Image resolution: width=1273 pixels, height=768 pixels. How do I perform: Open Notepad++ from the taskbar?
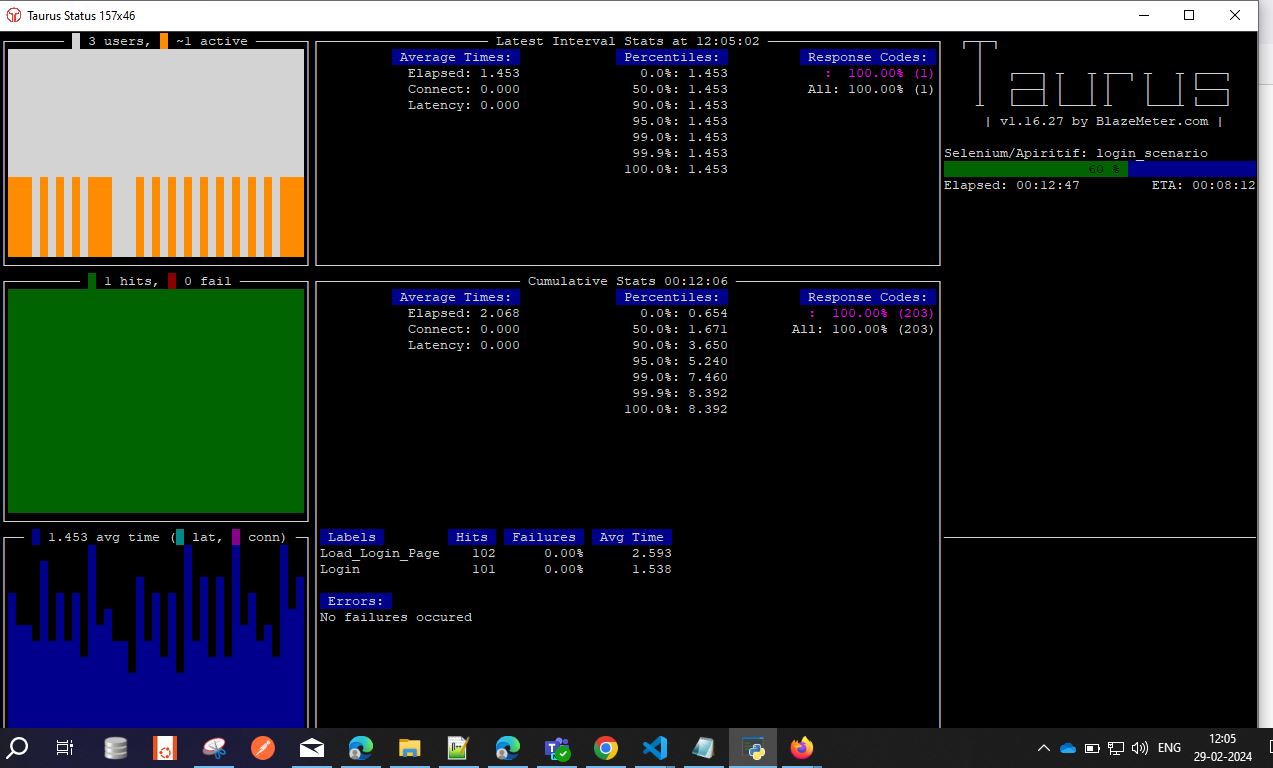click(x=458, y=748)
